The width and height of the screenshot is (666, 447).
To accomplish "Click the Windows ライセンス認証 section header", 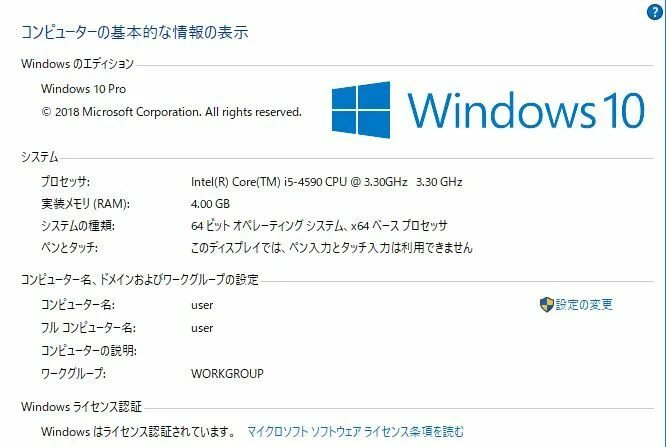I will 81,407.
